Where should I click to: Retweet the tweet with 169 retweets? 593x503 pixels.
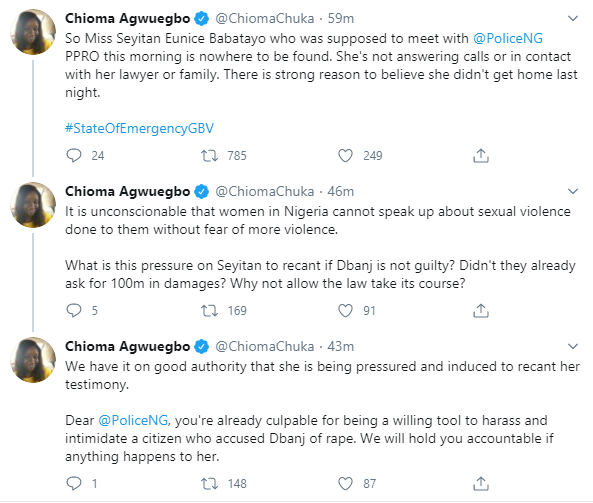click(x=209, y=310)
